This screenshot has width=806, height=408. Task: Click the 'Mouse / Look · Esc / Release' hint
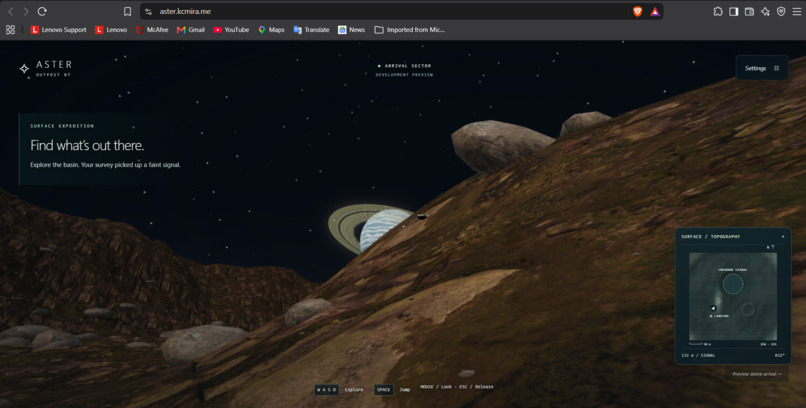tap(456, 386)
